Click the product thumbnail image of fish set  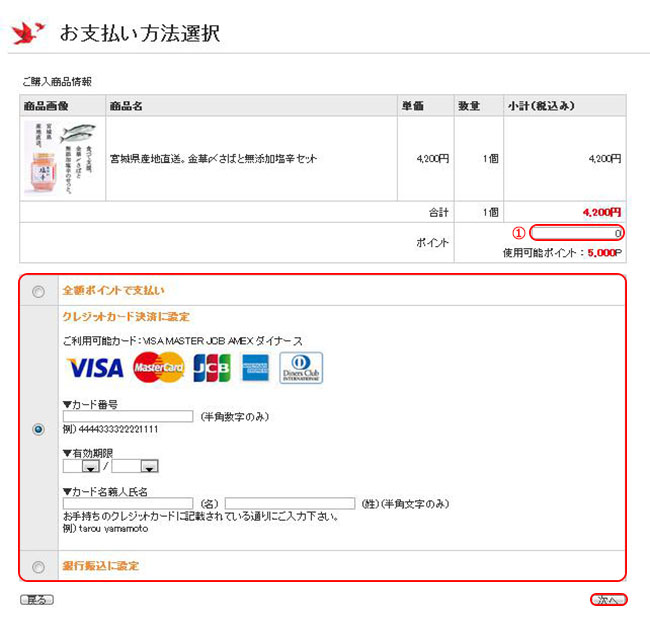click(60, 158)
